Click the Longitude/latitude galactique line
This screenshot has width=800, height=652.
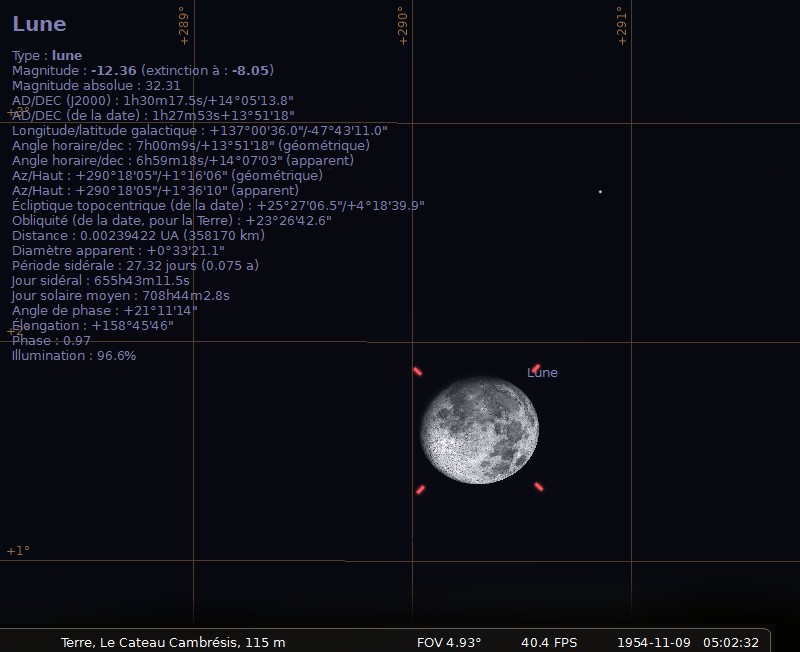[199, 131]
